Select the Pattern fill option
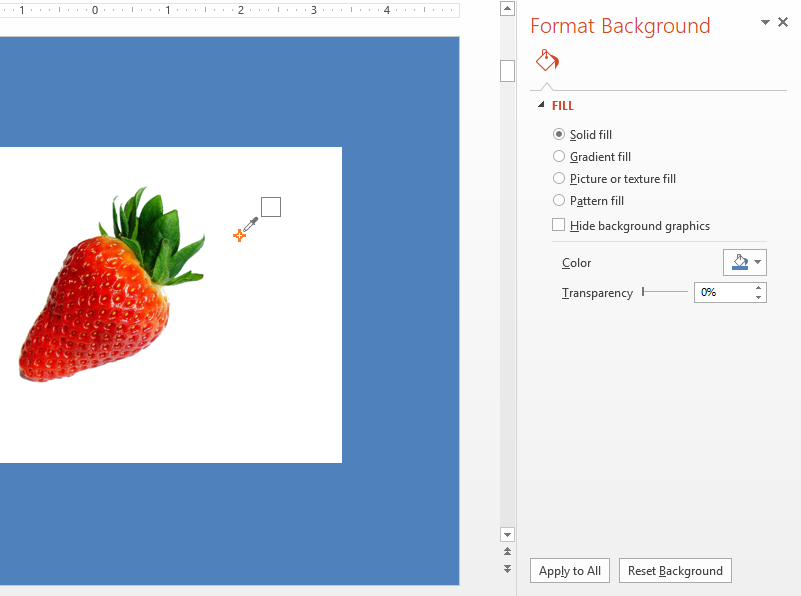The height and width of the screenshot is (596, 801). click(559, 200)
